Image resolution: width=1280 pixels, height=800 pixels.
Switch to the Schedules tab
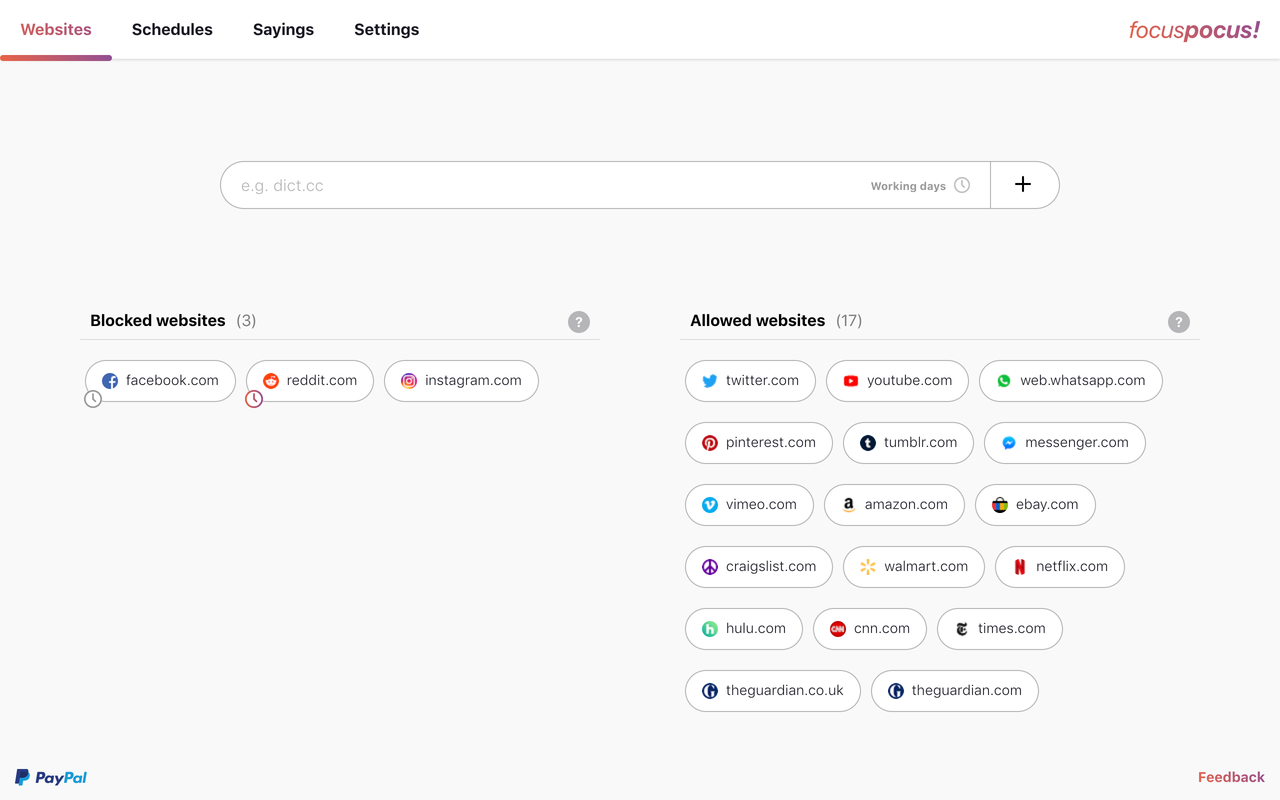click(172, 30)
